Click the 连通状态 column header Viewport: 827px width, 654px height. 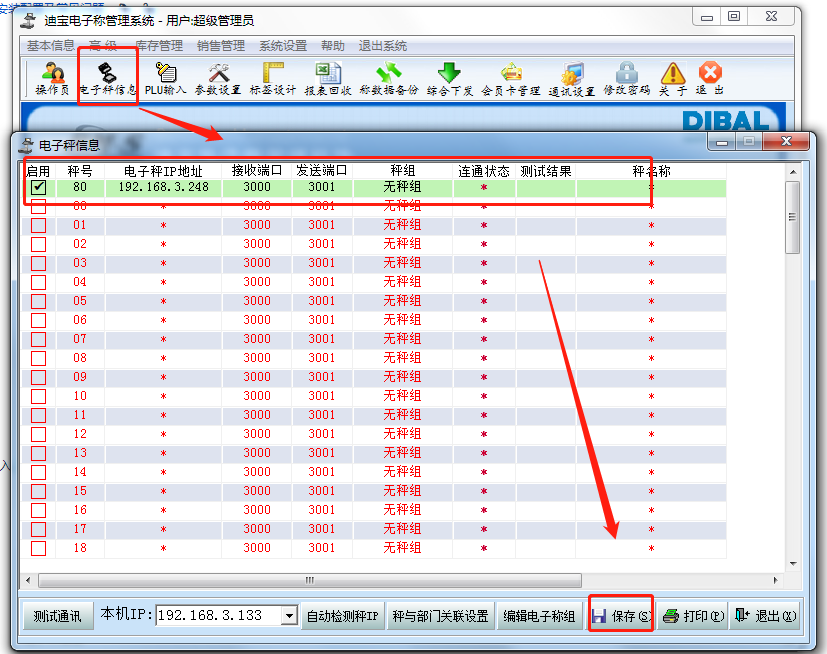(x=484, y=171)
